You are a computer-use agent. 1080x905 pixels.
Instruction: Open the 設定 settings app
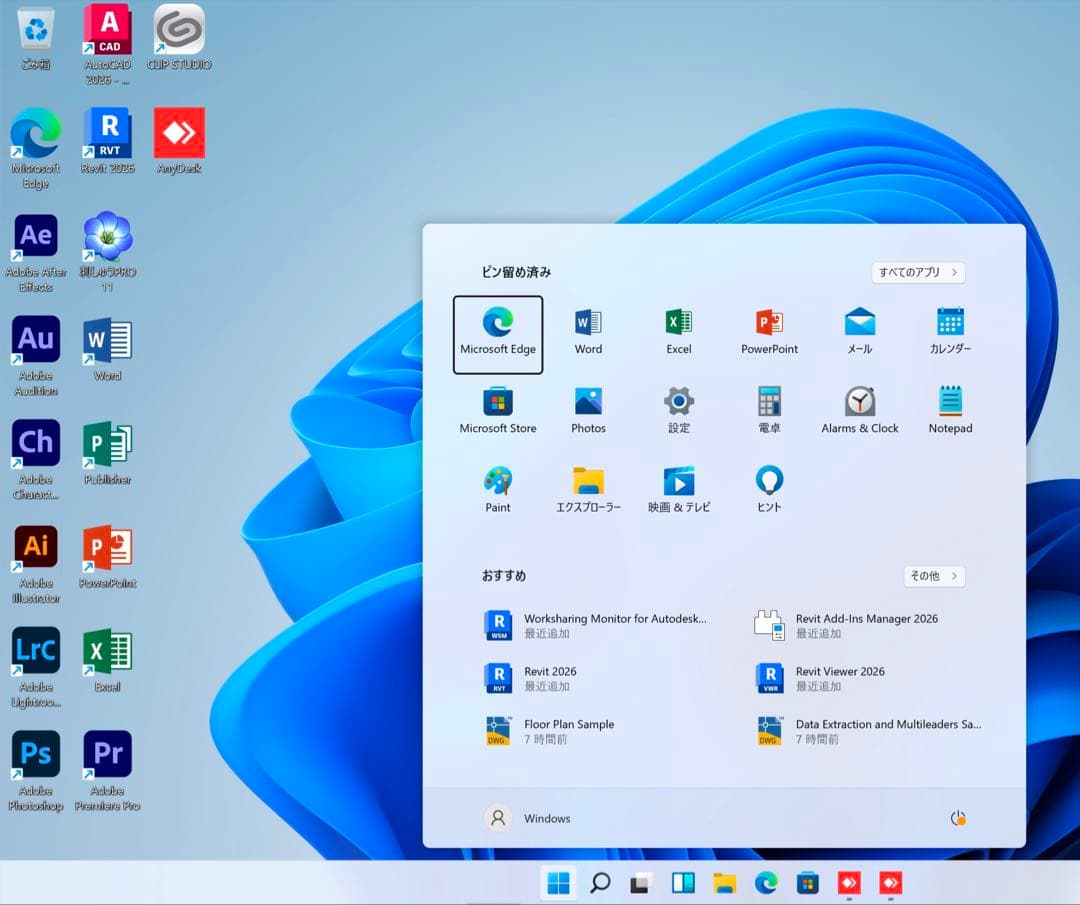(679, 411)
